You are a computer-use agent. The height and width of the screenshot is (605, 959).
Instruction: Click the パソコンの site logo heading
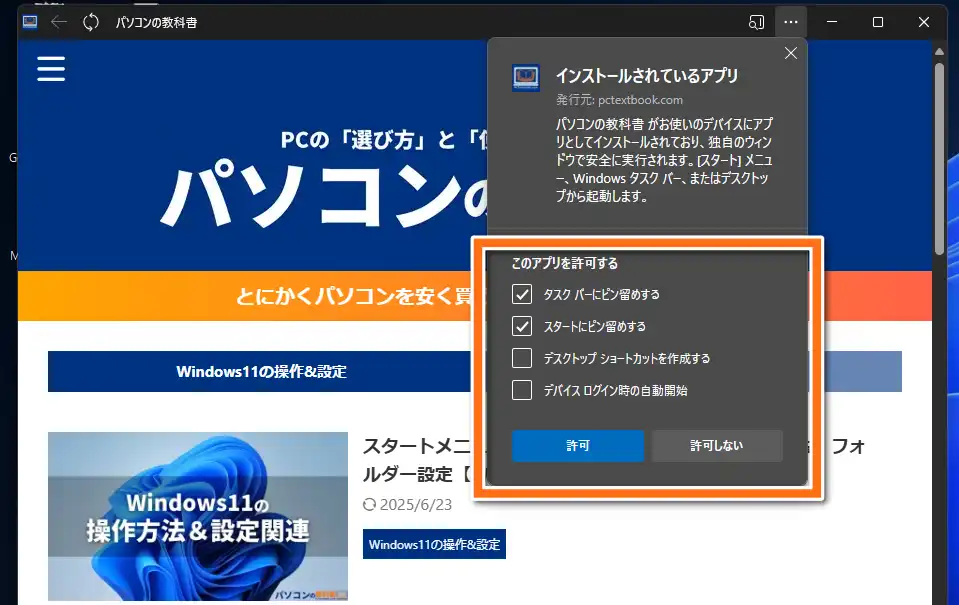(x=324, y=196)
